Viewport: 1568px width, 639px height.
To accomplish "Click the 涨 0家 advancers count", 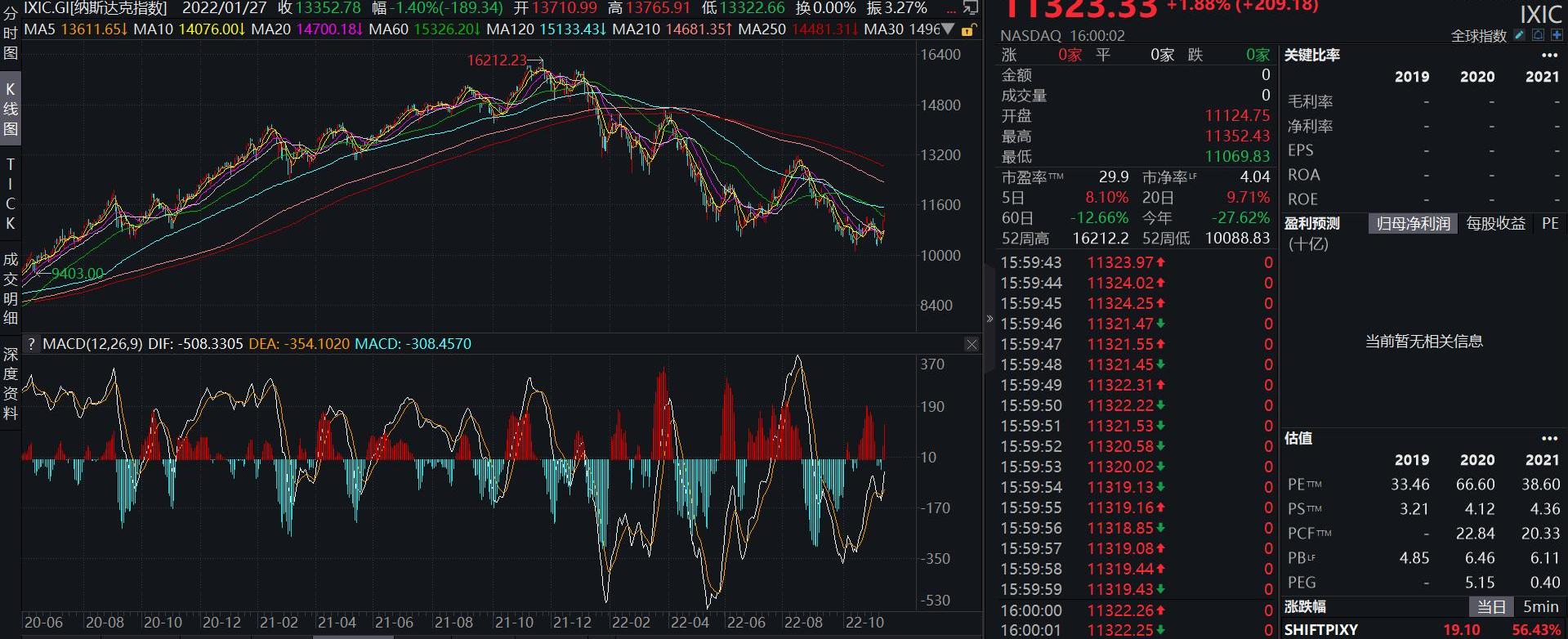I will pos(1069,55).
